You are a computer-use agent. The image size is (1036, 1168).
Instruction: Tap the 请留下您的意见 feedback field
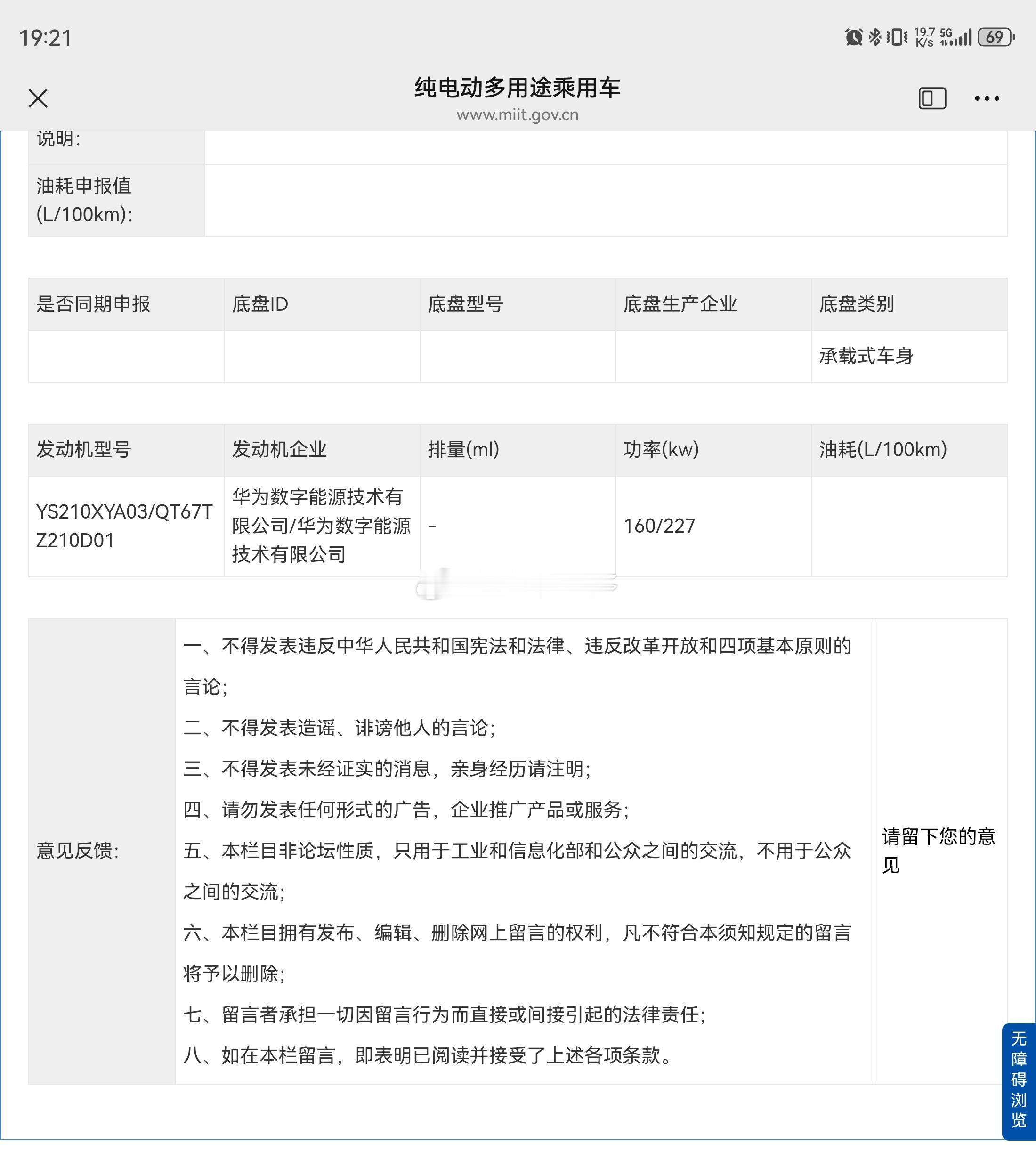940,851
